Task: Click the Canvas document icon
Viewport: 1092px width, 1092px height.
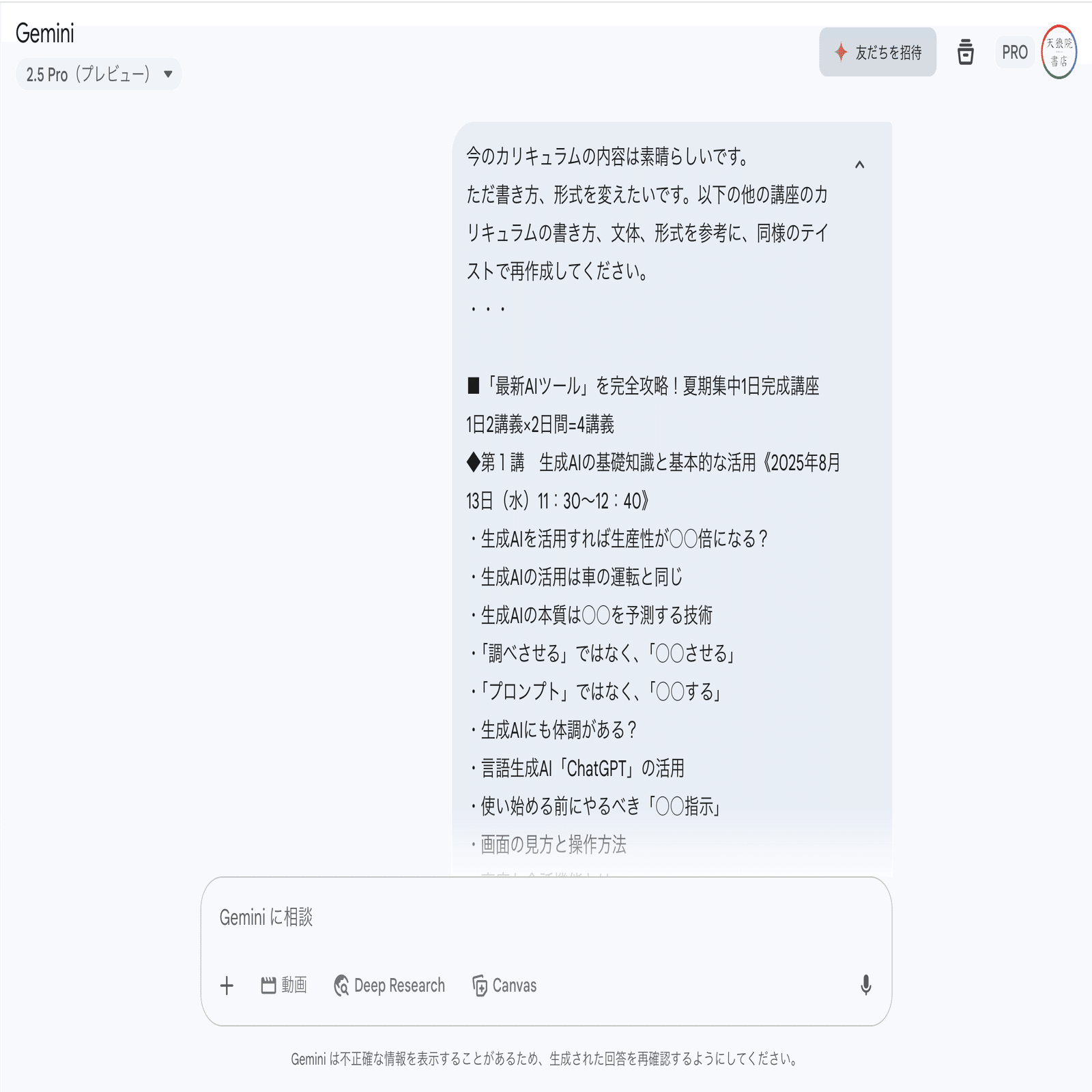Action: 480,986
